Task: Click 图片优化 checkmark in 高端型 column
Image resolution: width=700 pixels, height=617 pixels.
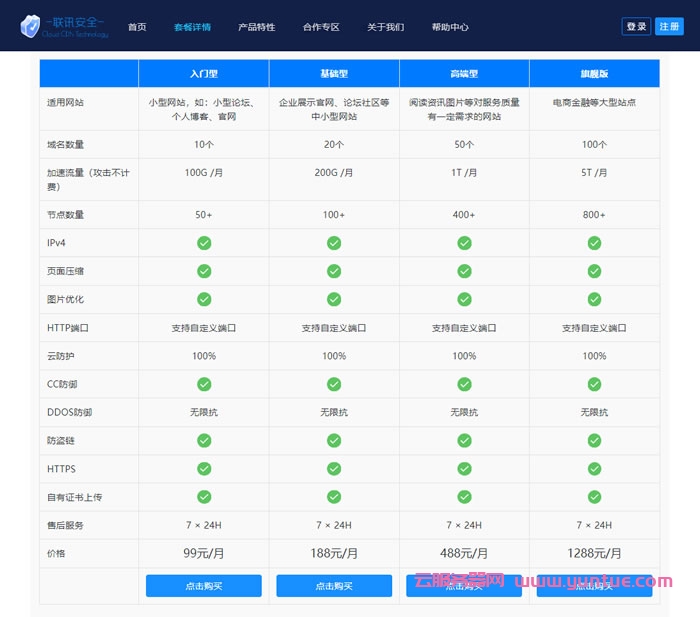Action: [x=464, y=299]
